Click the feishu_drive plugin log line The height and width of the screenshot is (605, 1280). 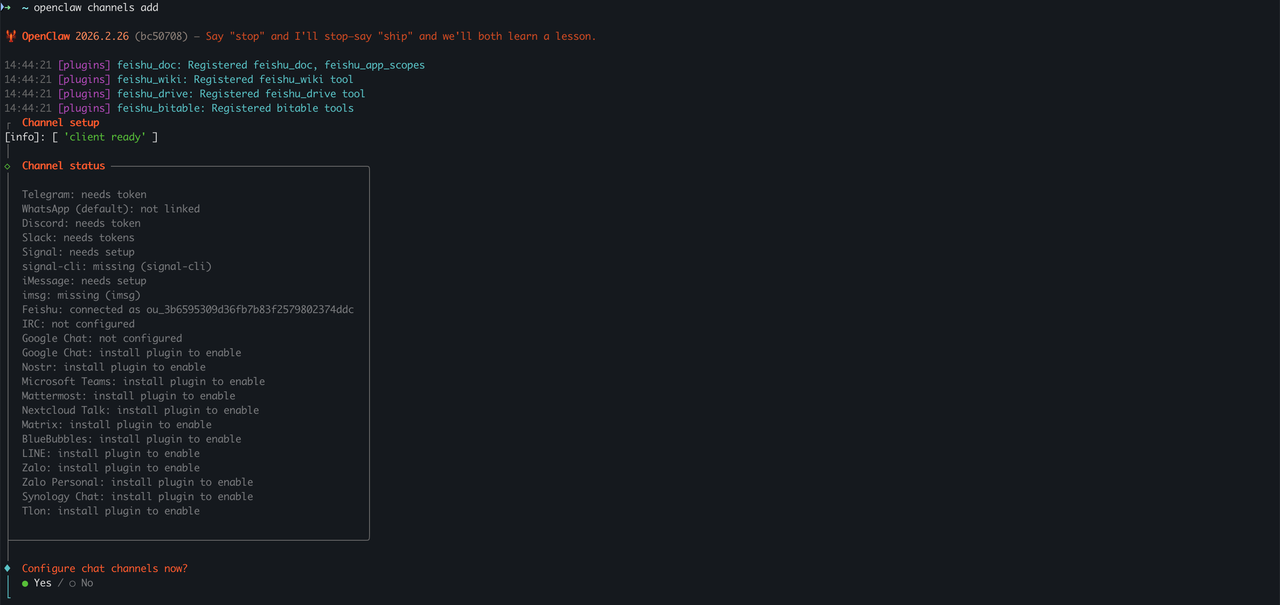[x=185, y=94]
